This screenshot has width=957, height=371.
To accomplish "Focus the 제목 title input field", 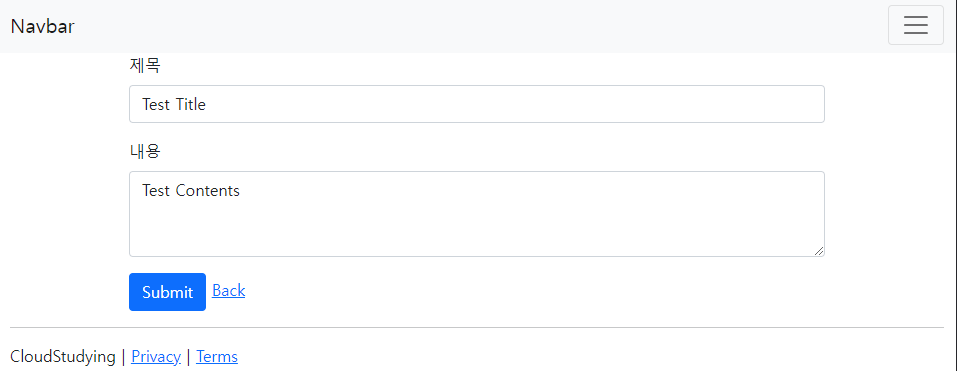I will [477, 104].
